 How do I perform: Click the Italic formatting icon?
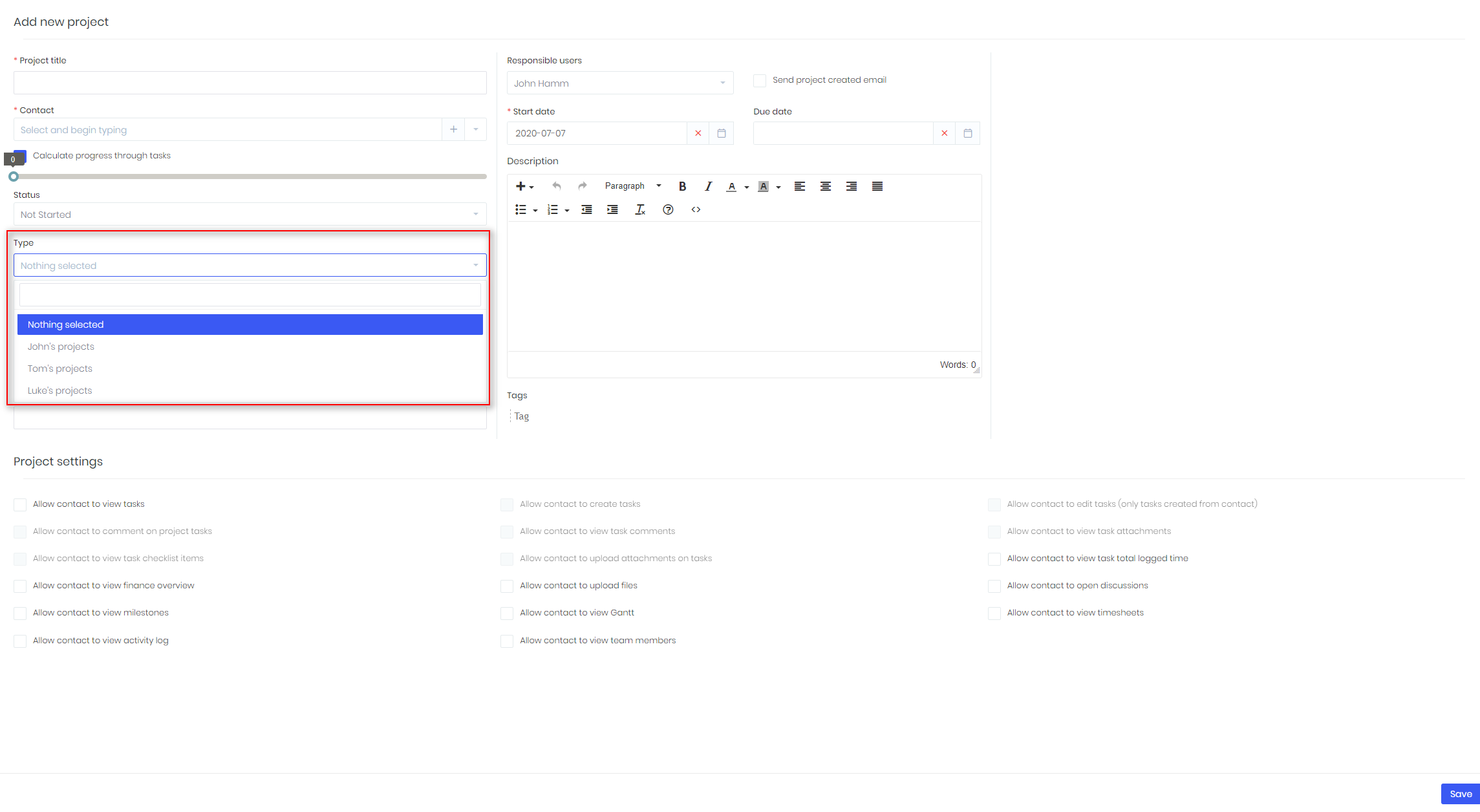point(708,186)
